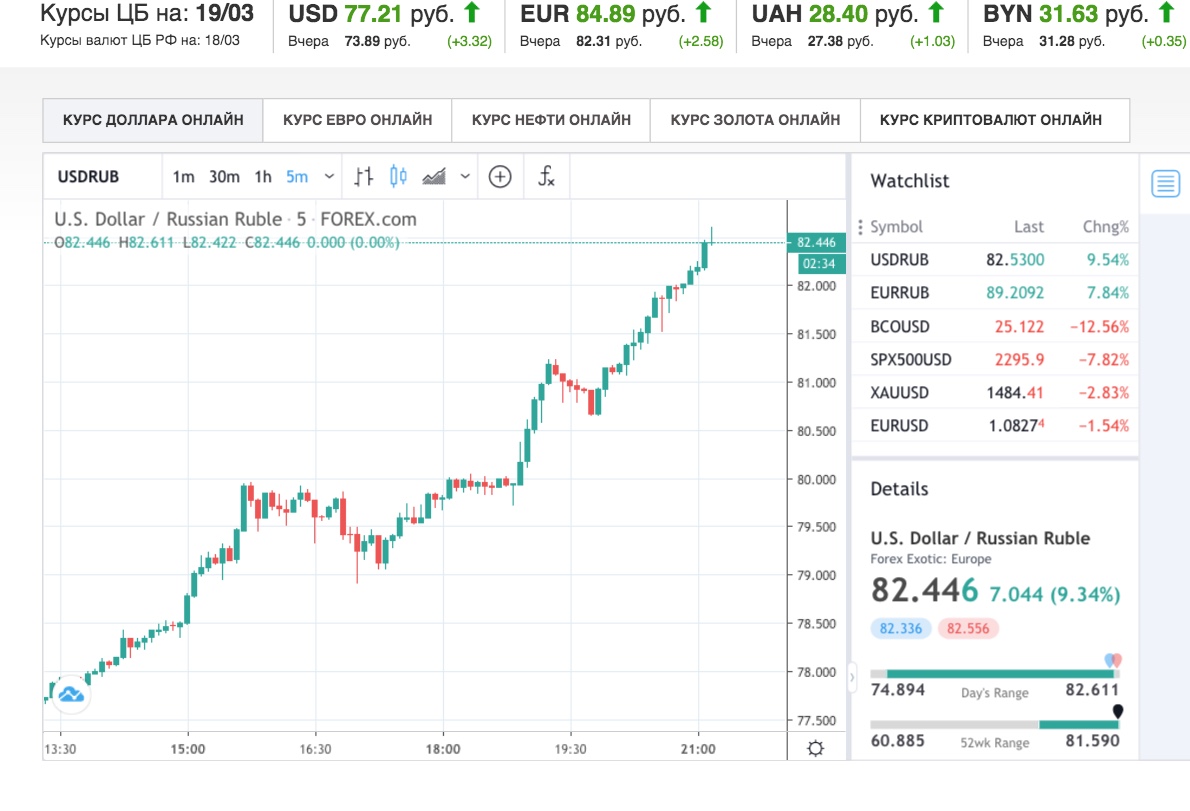Viewport: 1190px width, 811px height.
Task: Switch to the 1h interval
Action: [263, 177]
